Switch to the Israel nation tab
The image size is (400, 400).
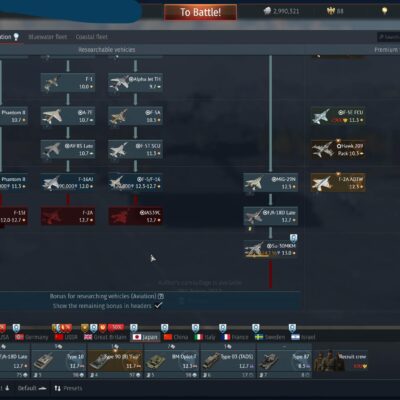[x=303, y=337]
